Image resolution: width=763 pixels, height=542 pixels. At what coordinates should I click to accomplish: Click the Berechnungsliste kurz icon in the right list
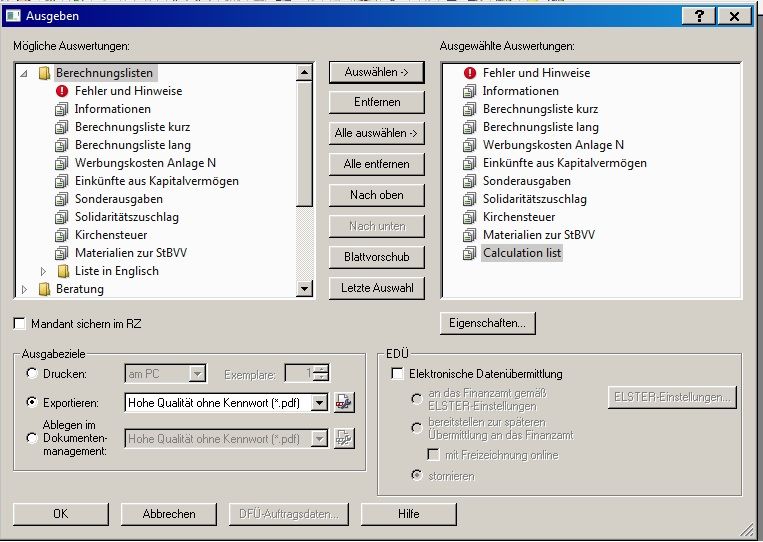tap(469, 109)
